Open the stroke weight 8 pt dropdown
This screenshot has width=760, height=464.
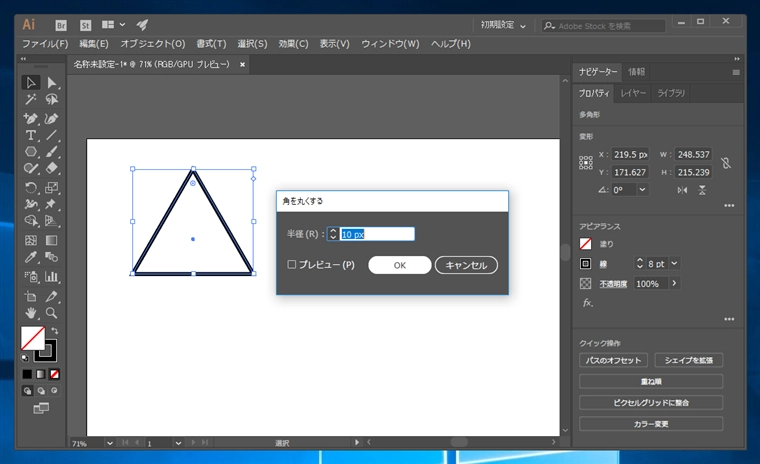pyautogui.click(x=674, y=264)
